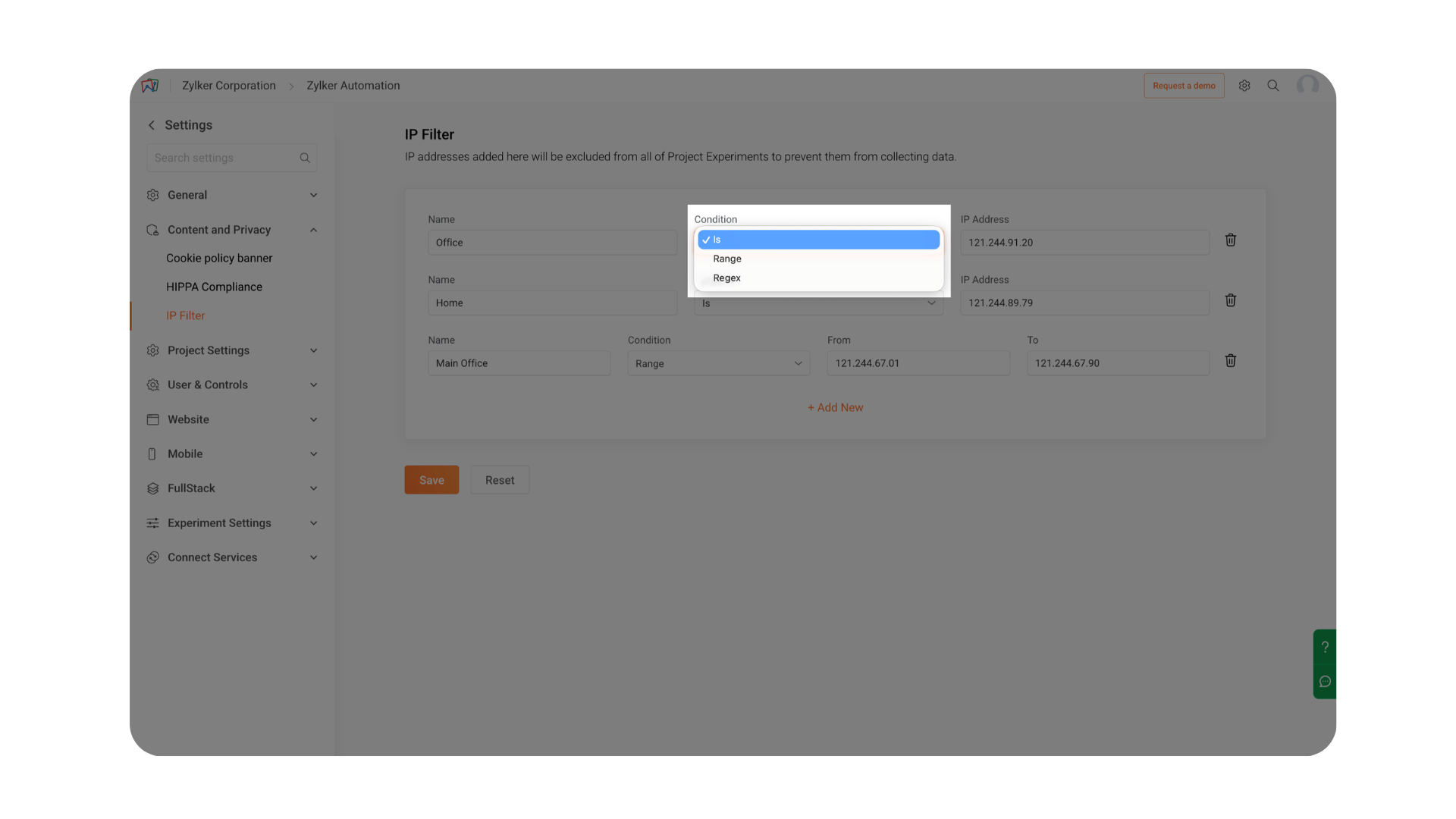The image size is (1456, 819).
Task: Open the green chat bubble icon
Action: (1325, 681)
